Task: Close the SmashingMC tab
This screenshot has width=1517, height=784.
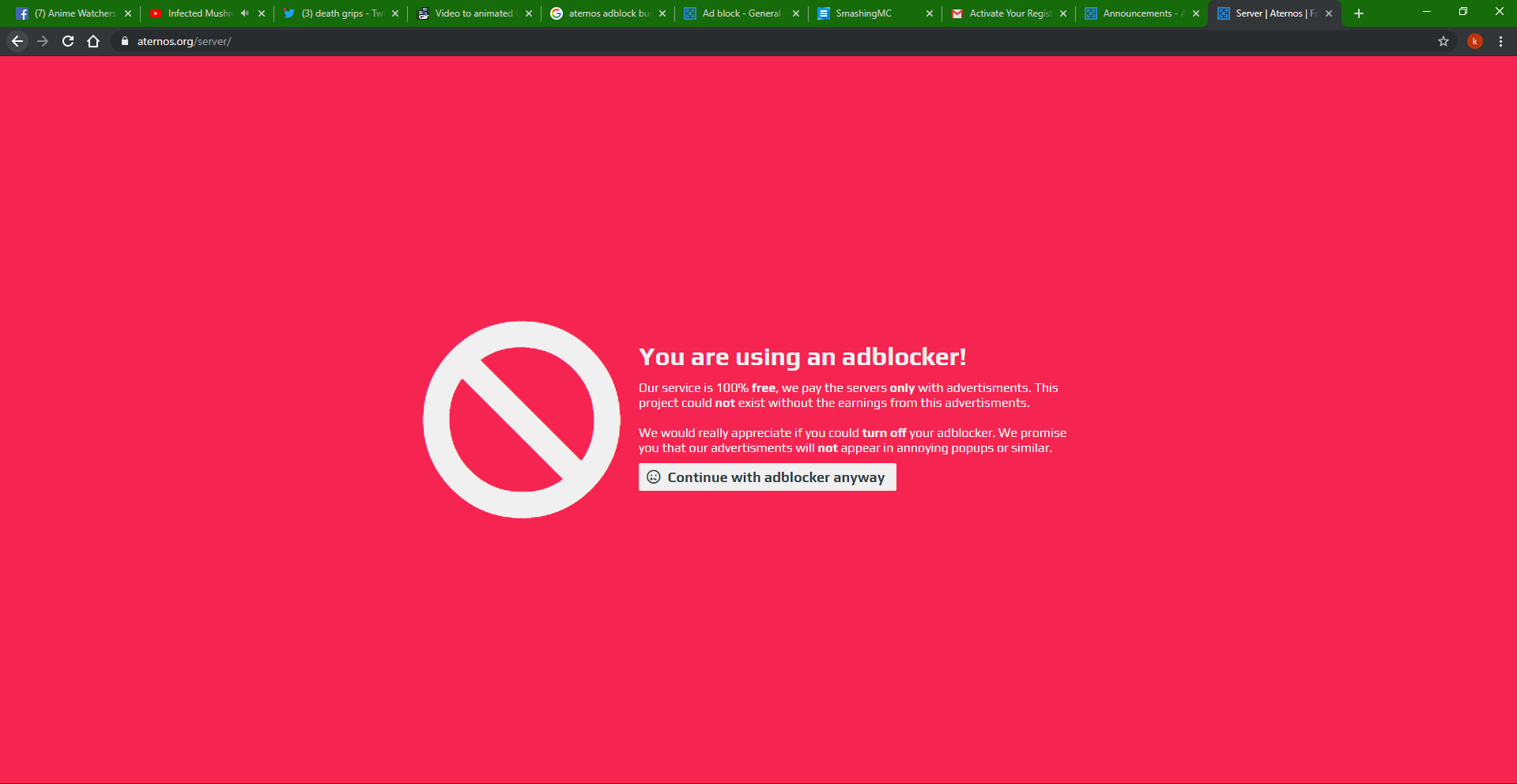Action: click(930, 13)
